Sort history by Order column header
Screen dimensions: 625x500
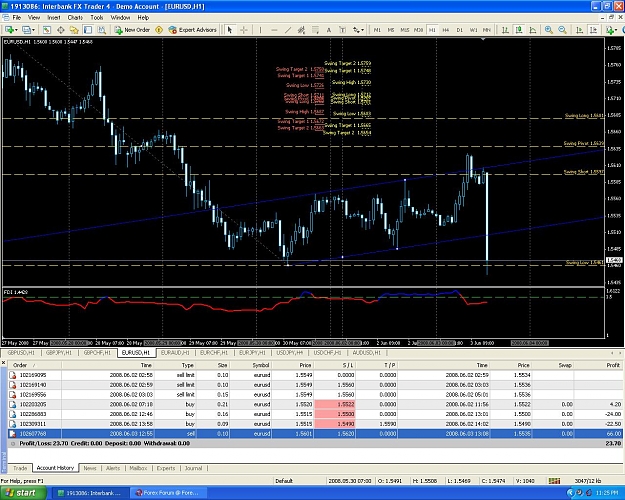click(x=35, y=365)
